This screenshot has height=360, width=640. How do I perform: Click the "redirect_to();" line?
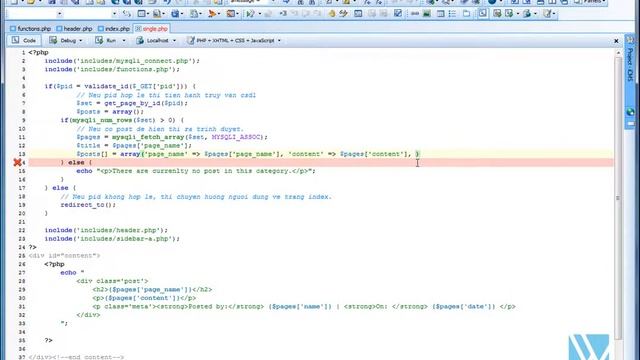pos(88,205)
